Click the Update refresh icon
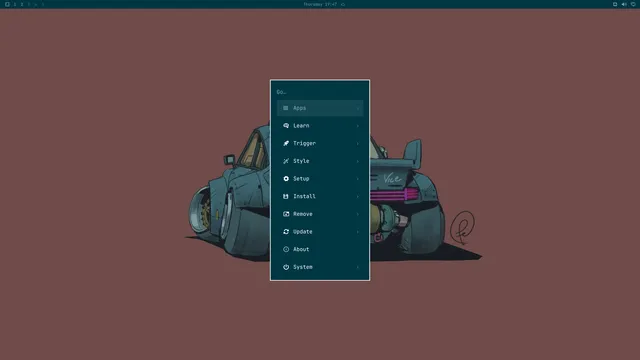 [286, 231]
